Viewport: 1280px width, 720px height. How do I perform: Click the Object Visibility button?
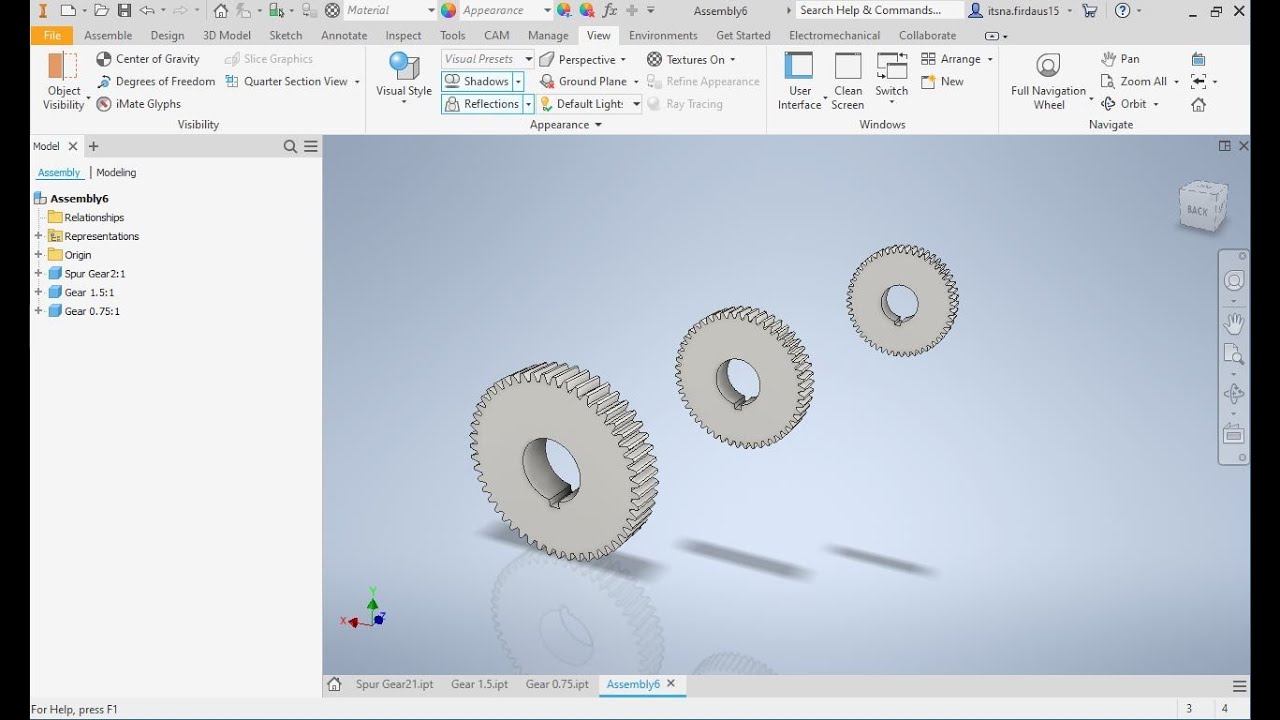pos(64,81)
